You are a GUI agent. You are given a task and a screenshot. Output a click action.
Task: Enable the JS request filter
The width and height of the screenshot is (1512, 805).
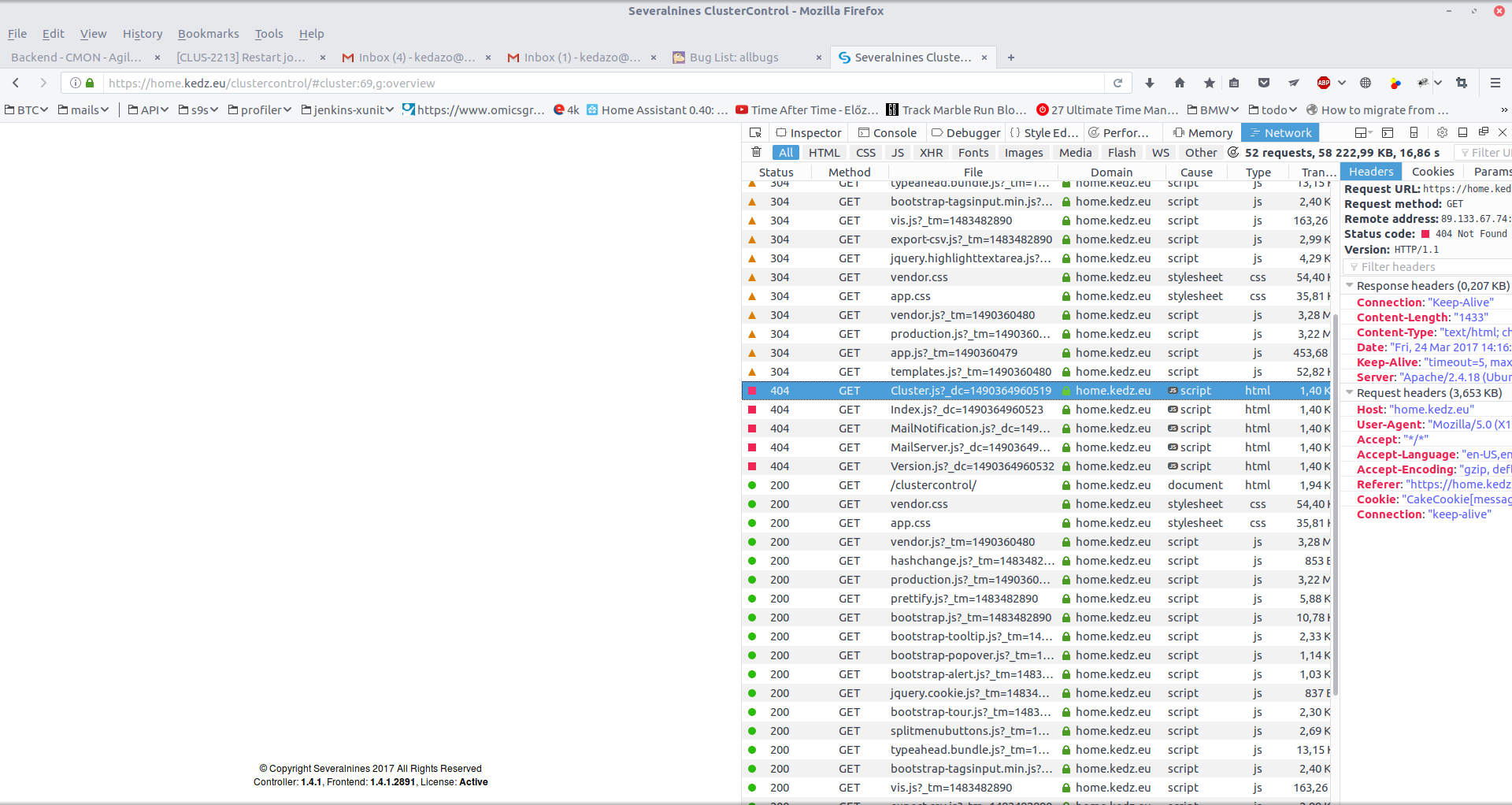click(898, 153)
